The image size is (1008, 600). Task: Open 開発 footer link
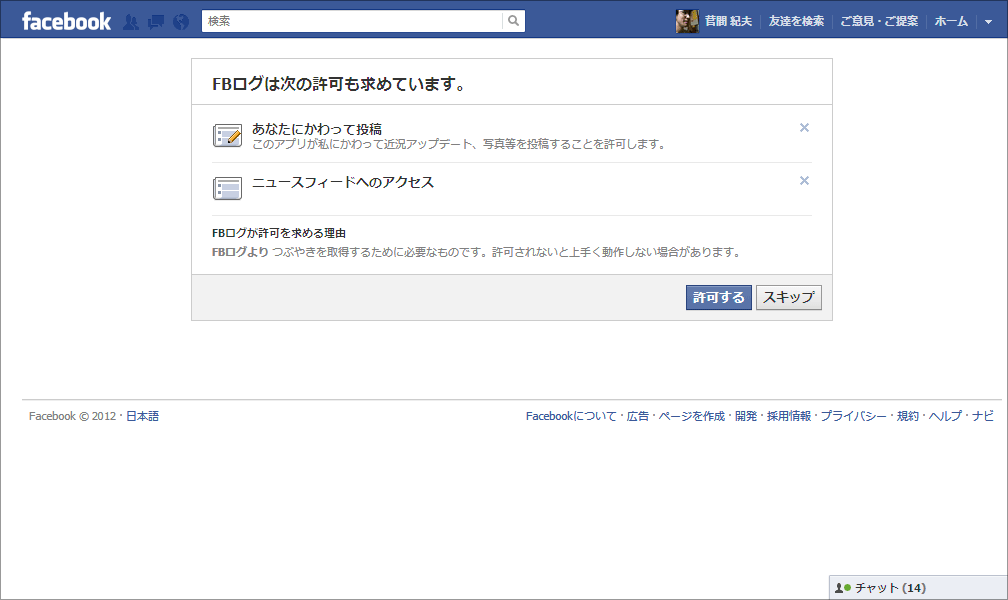746,416
